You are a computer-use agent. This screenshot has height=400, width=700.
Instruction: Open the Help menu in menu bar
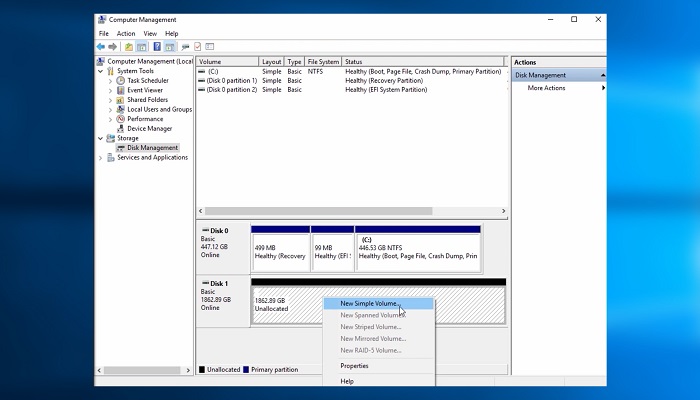[x=171, y=33]
